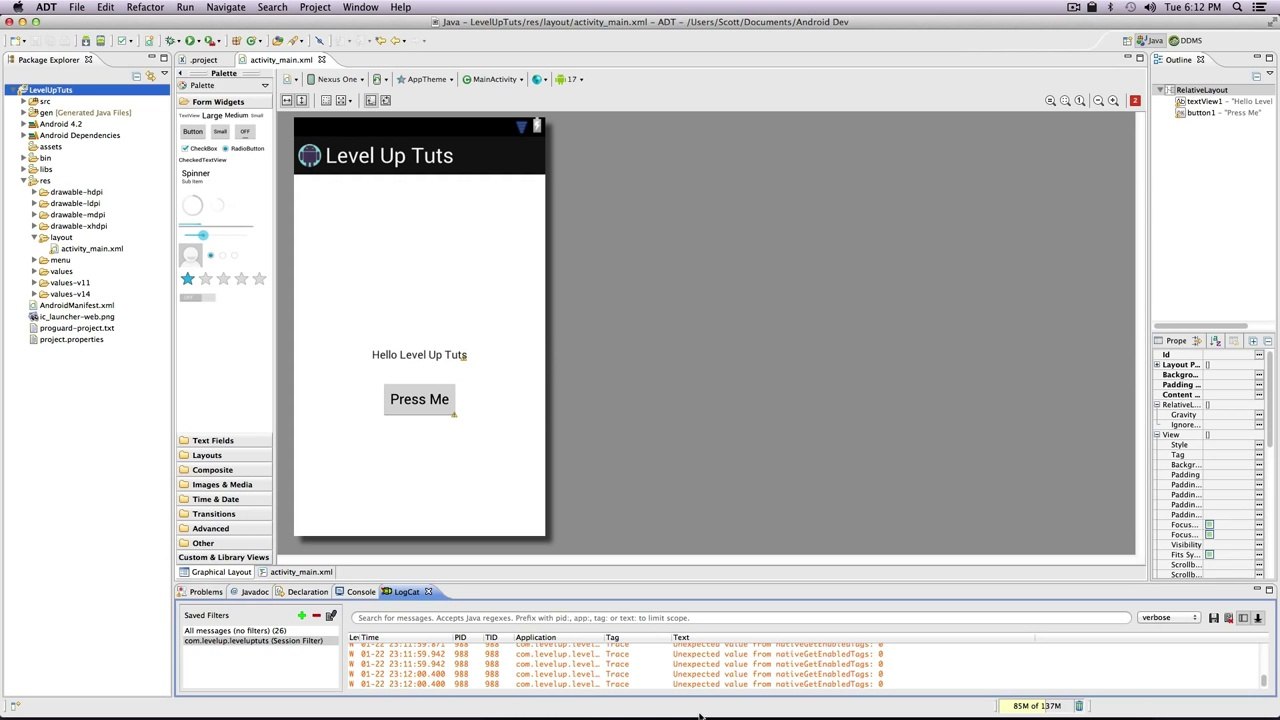Collapse all in Package Explorer toolbar
Screen dimensions: 1280x720
coord(137,76)
